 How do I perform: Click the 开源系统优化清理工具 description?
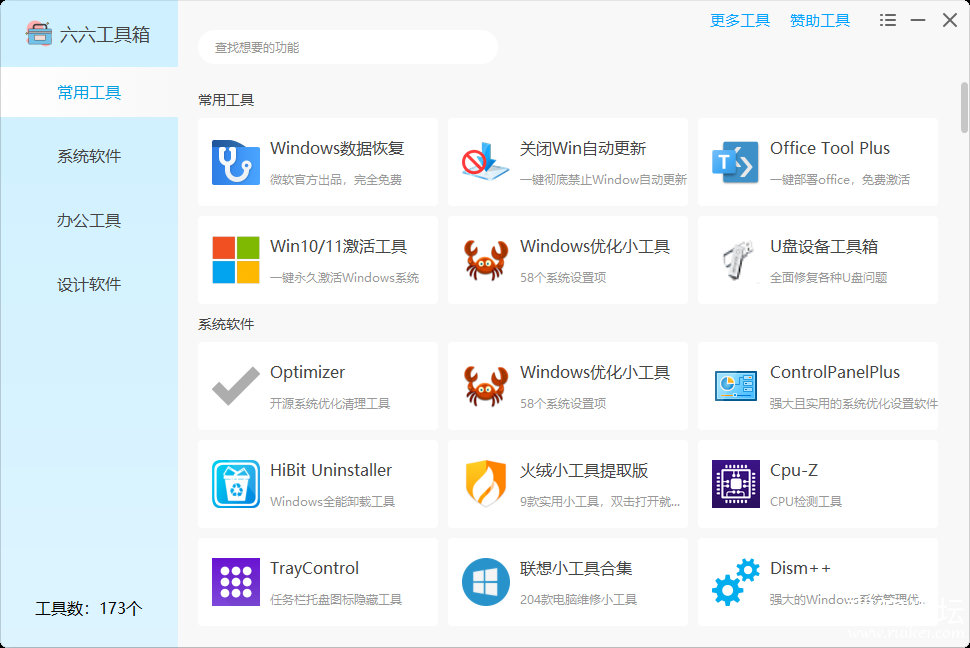point(330,404)
